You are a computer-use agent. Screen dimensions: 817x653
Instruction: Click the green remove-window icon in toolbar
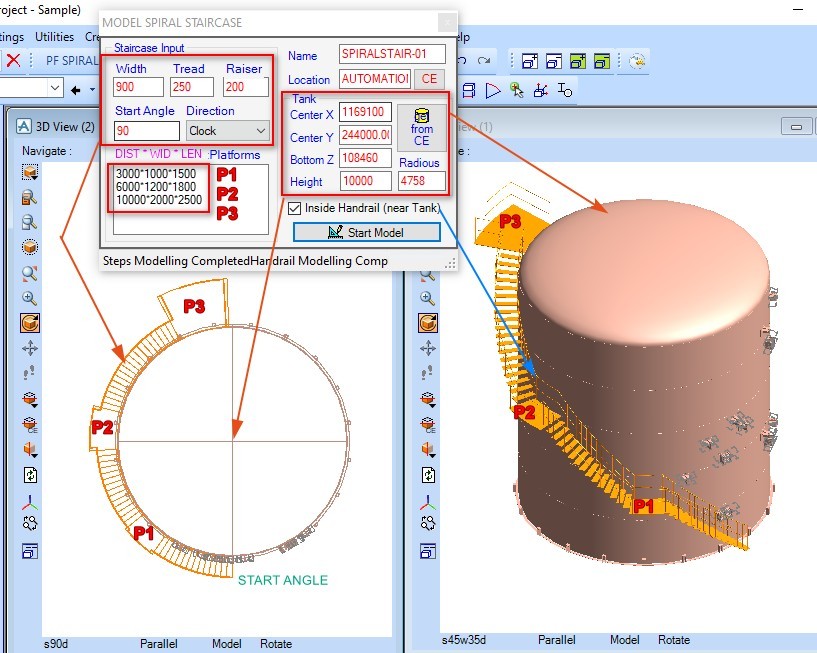click(602, 61)
